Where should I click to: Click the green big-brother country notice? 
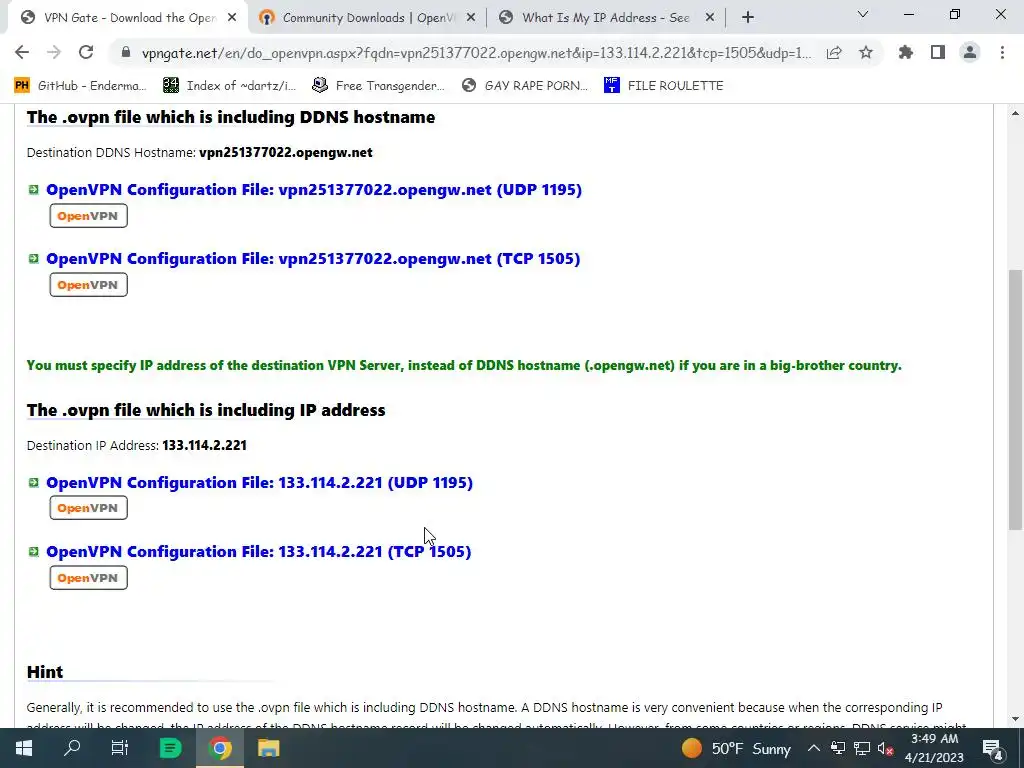click(464, 366)
